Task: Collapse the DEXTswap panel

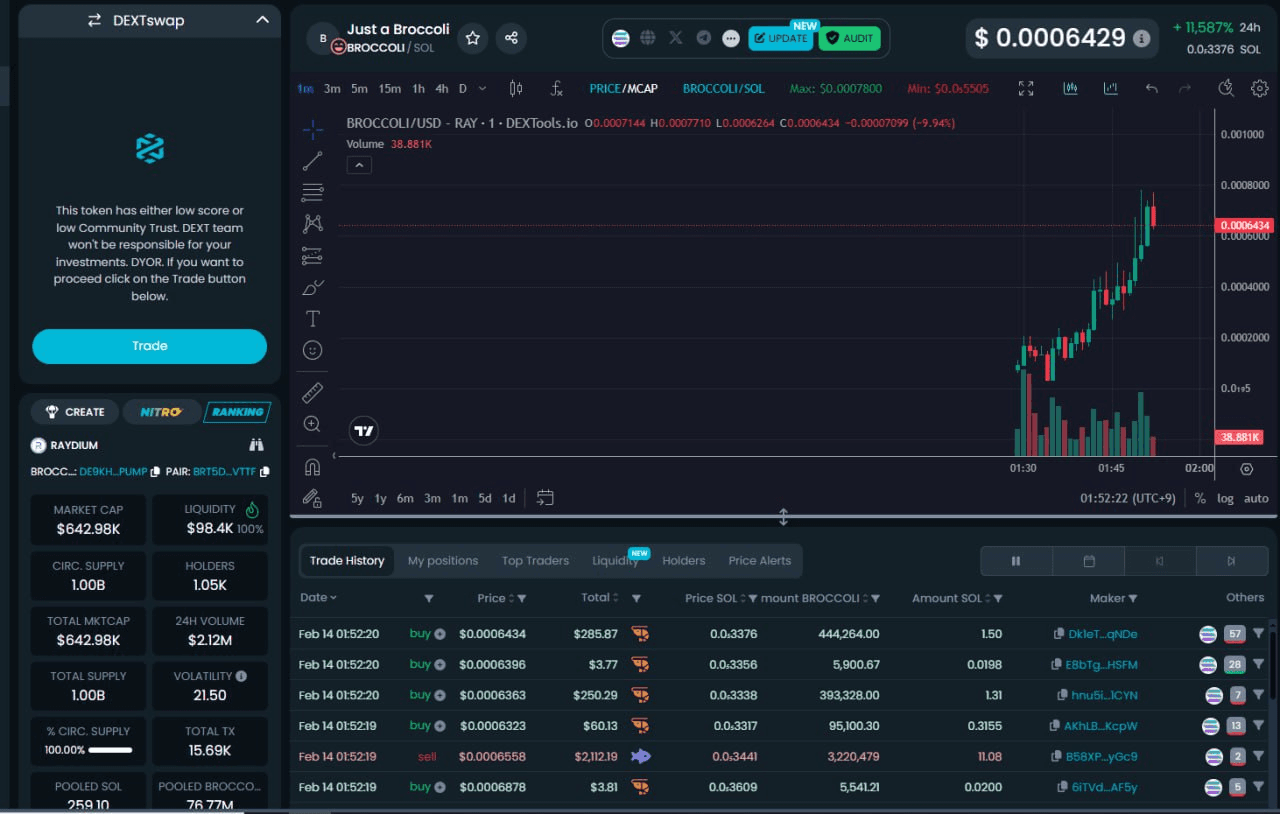Action: [x=262, y=19]
